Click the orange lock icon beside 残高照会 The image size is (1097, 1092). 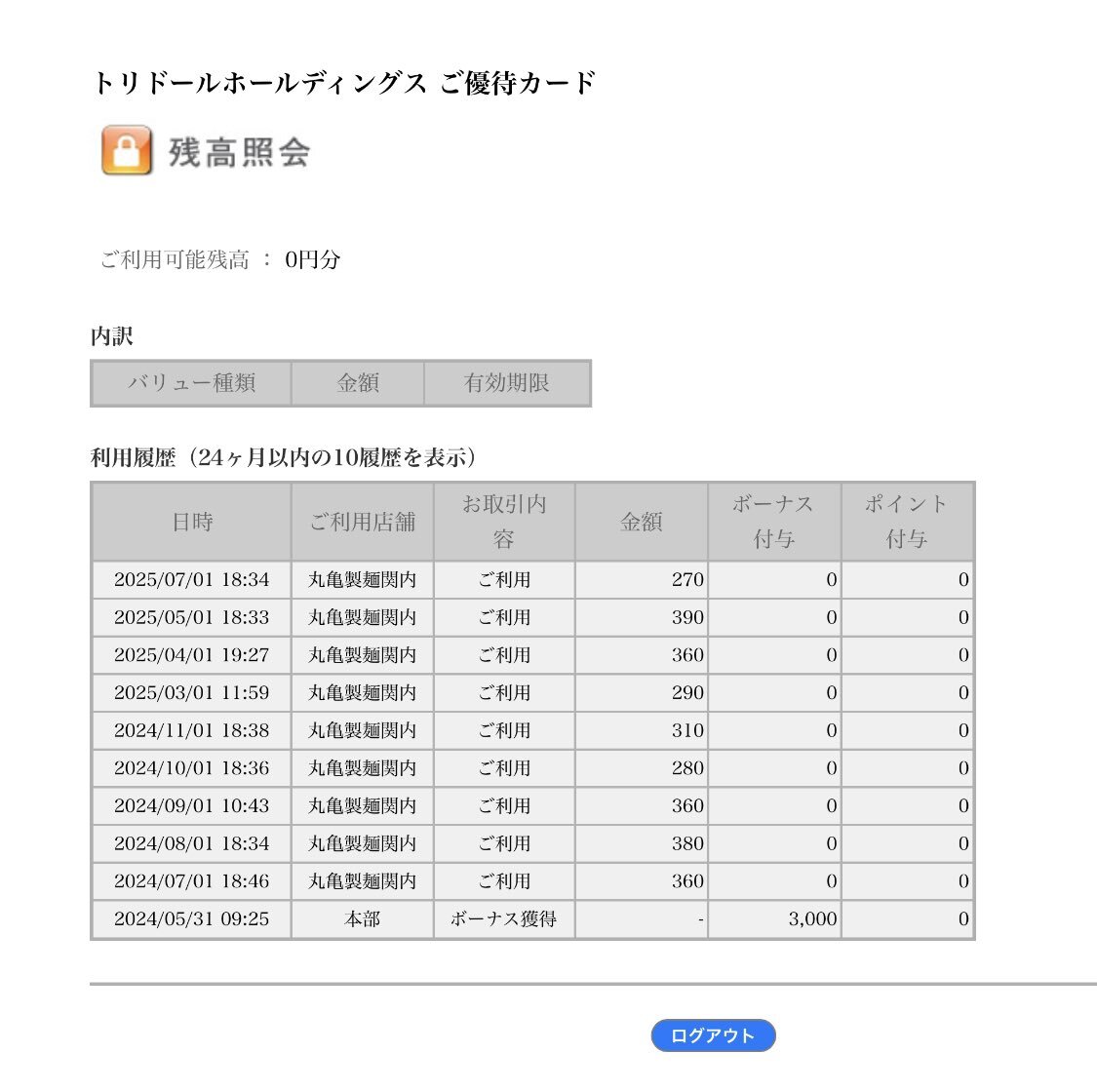pos(127,150)
